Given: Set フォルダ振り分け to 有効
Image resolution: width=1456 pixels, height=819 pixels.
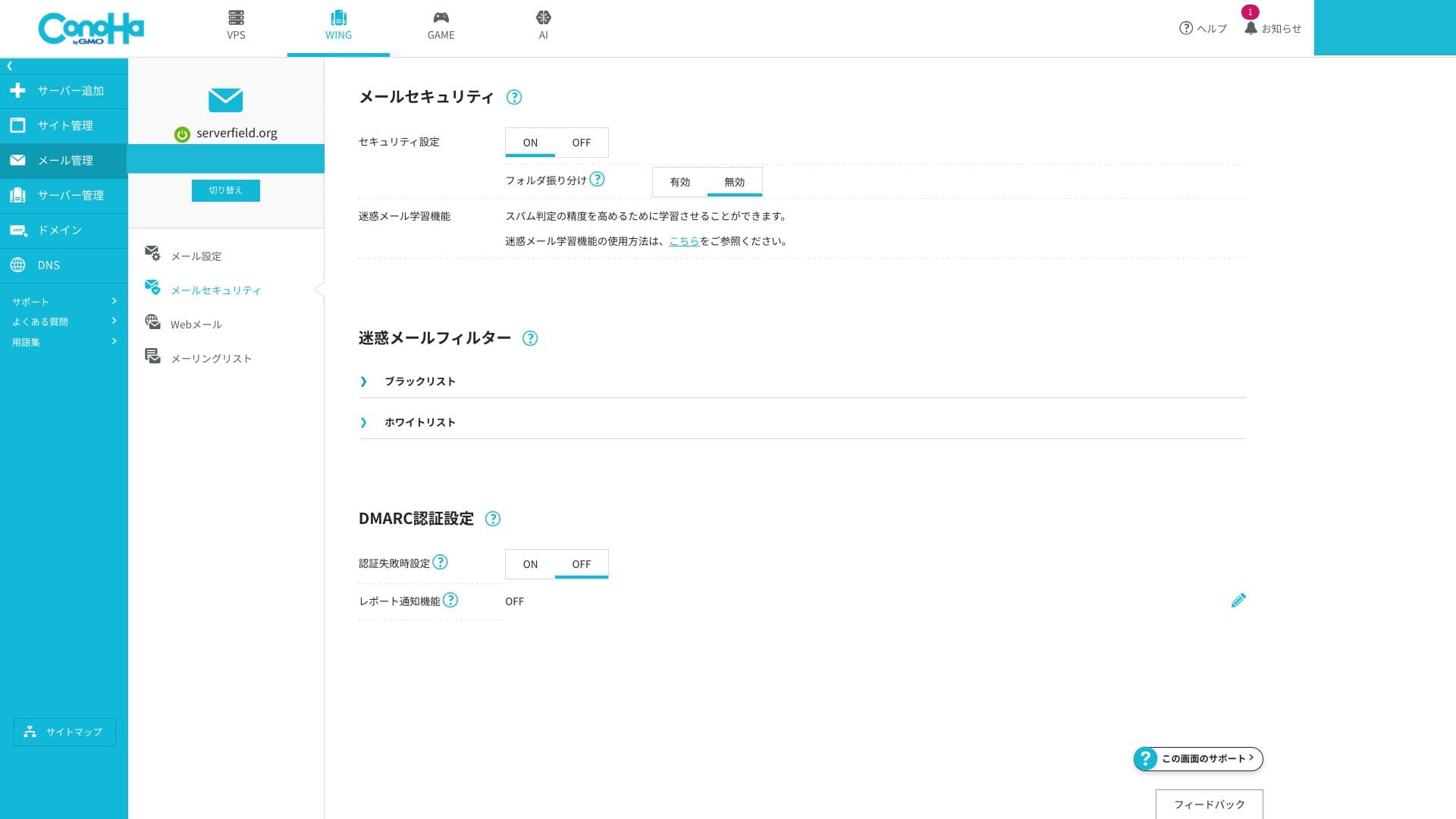Looking at the screenshot, I should 679,182.
